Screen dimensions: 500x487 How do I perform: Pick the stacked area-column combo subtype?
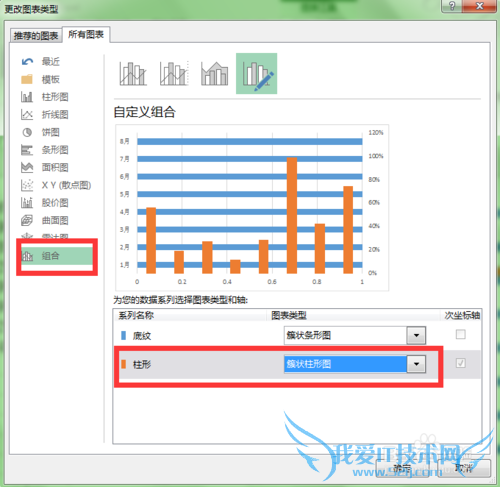click(215, 74)
